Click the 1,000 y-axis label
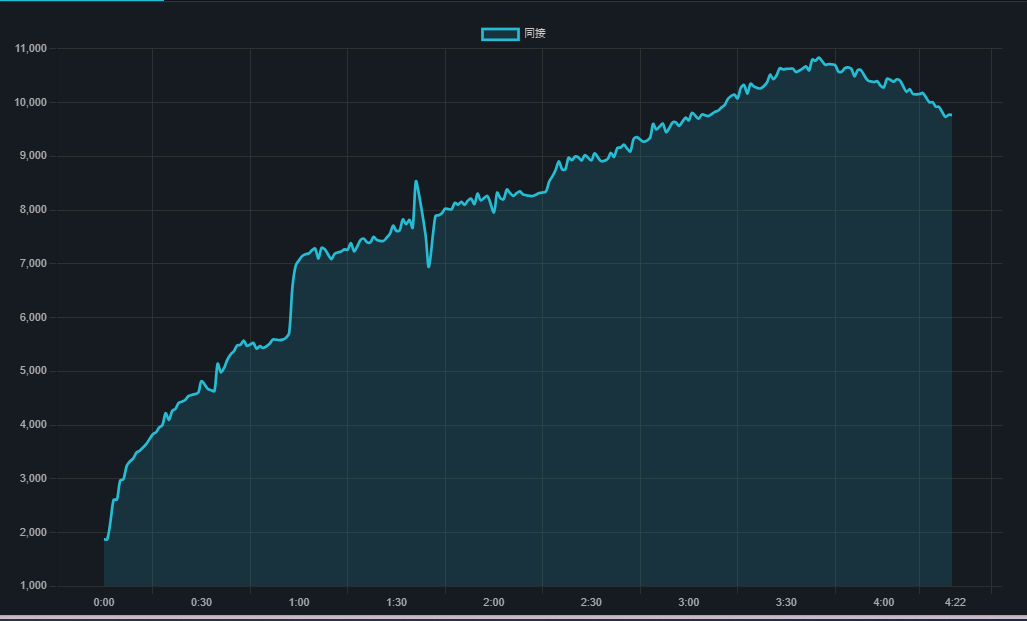The image size is (1027, 621). click(x=34, y=586)
